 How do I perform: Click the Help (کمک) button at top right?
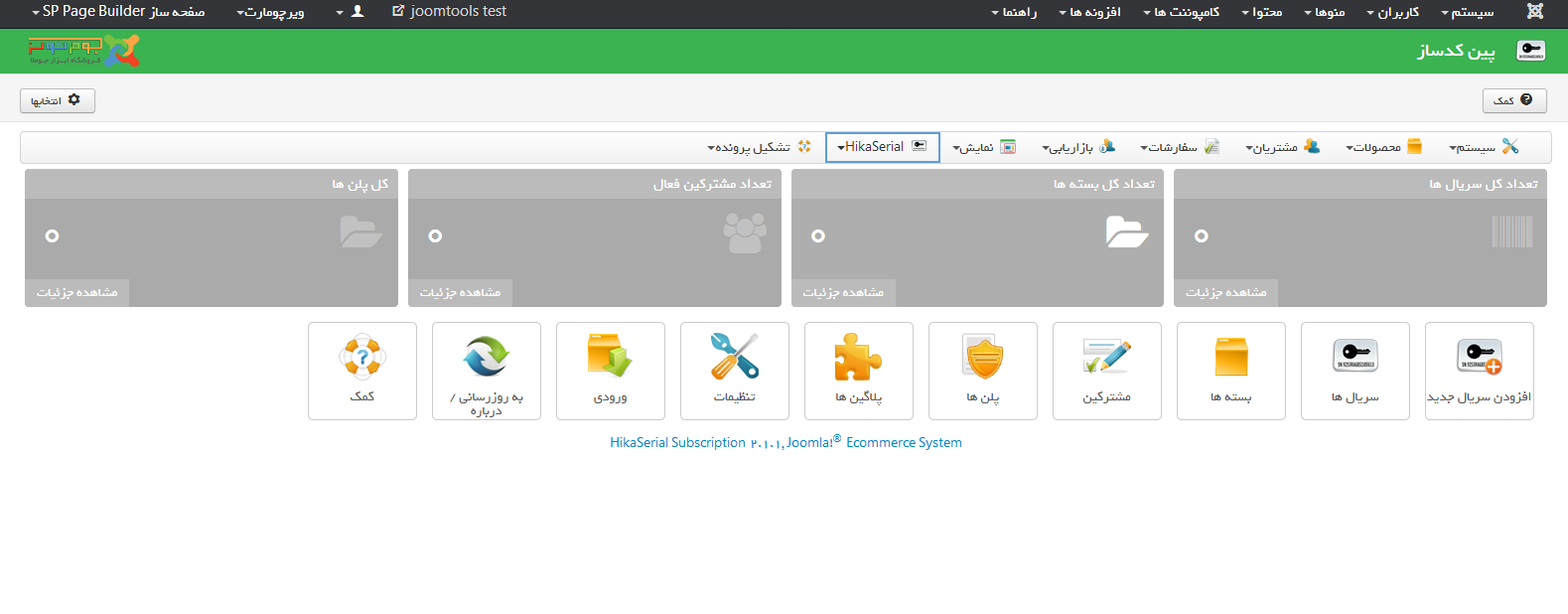(1513, 100)
